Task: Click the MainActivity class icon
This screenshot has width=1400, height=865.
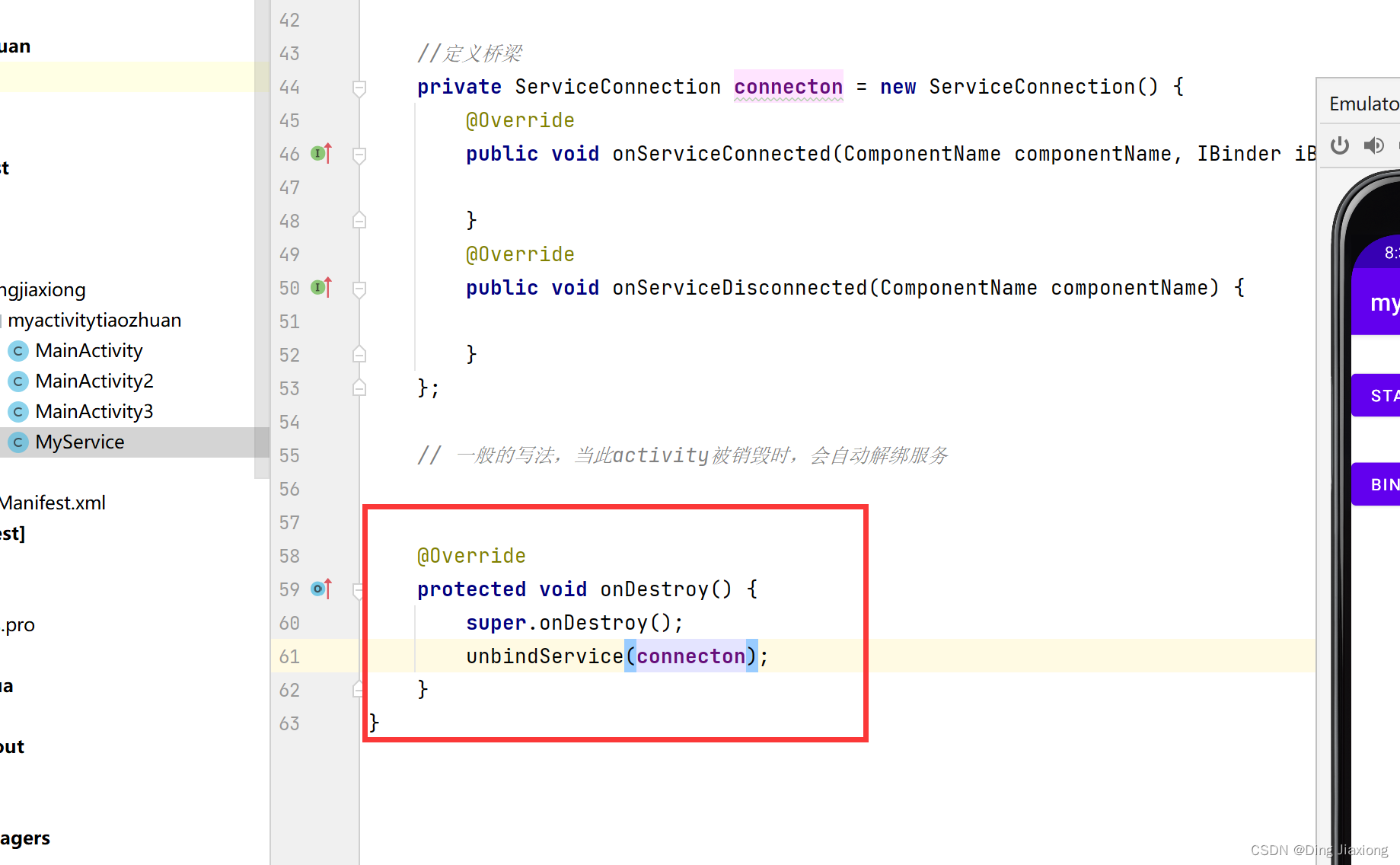Action: pyautogui.click(x=18, y=351)
